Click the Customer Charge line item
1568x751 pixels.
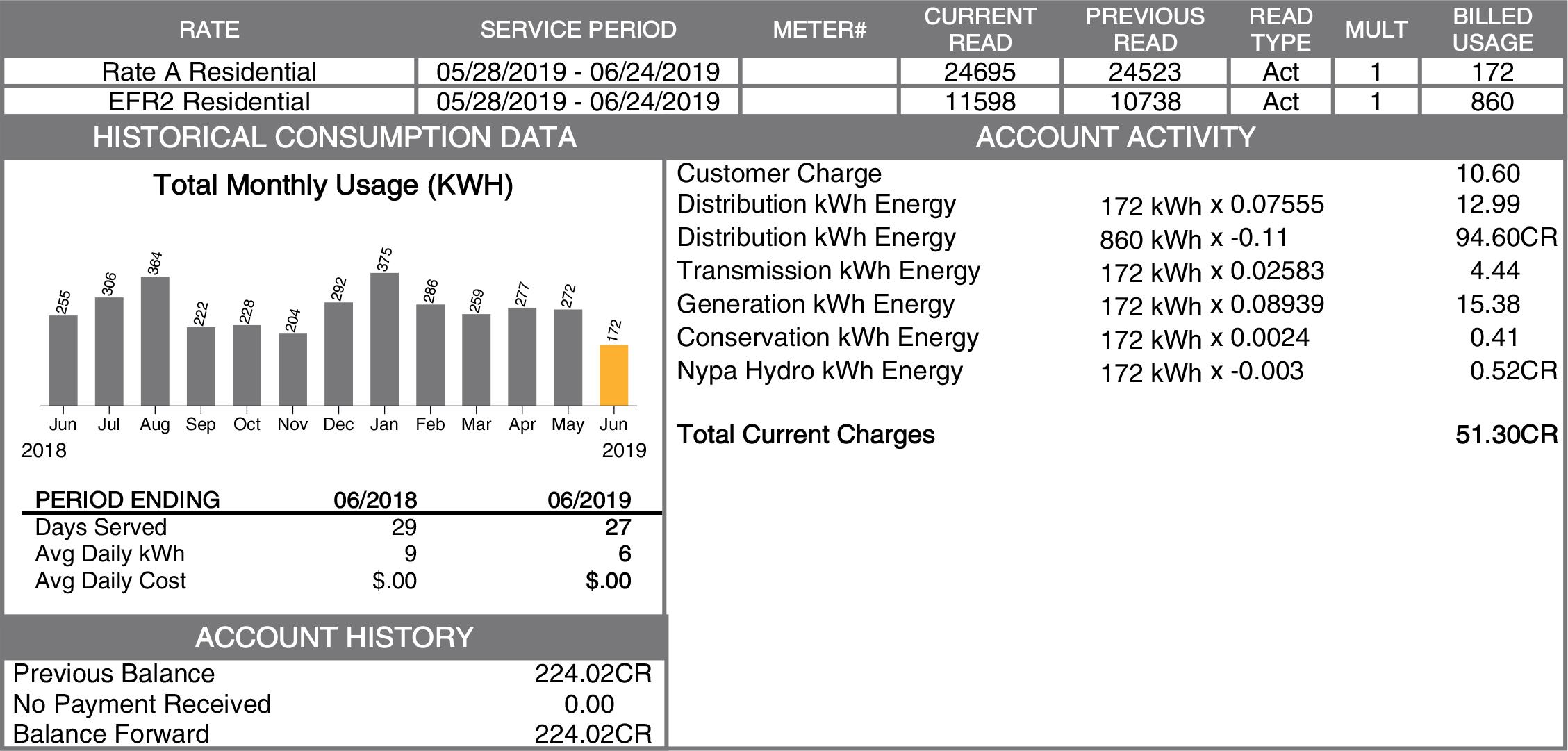pyautogui.click(x=779, y=174)
